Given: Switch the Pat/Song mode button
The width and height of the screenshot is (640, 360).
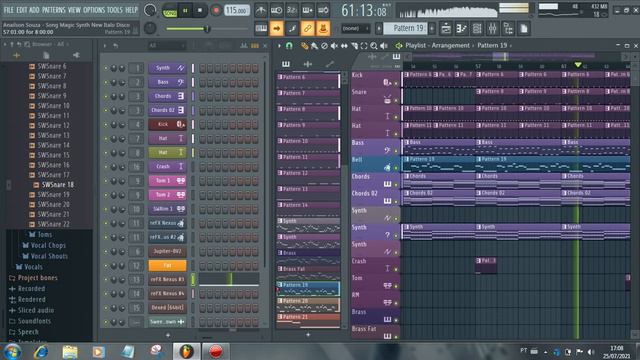Looking at the screenshot, I should point(170,11).
